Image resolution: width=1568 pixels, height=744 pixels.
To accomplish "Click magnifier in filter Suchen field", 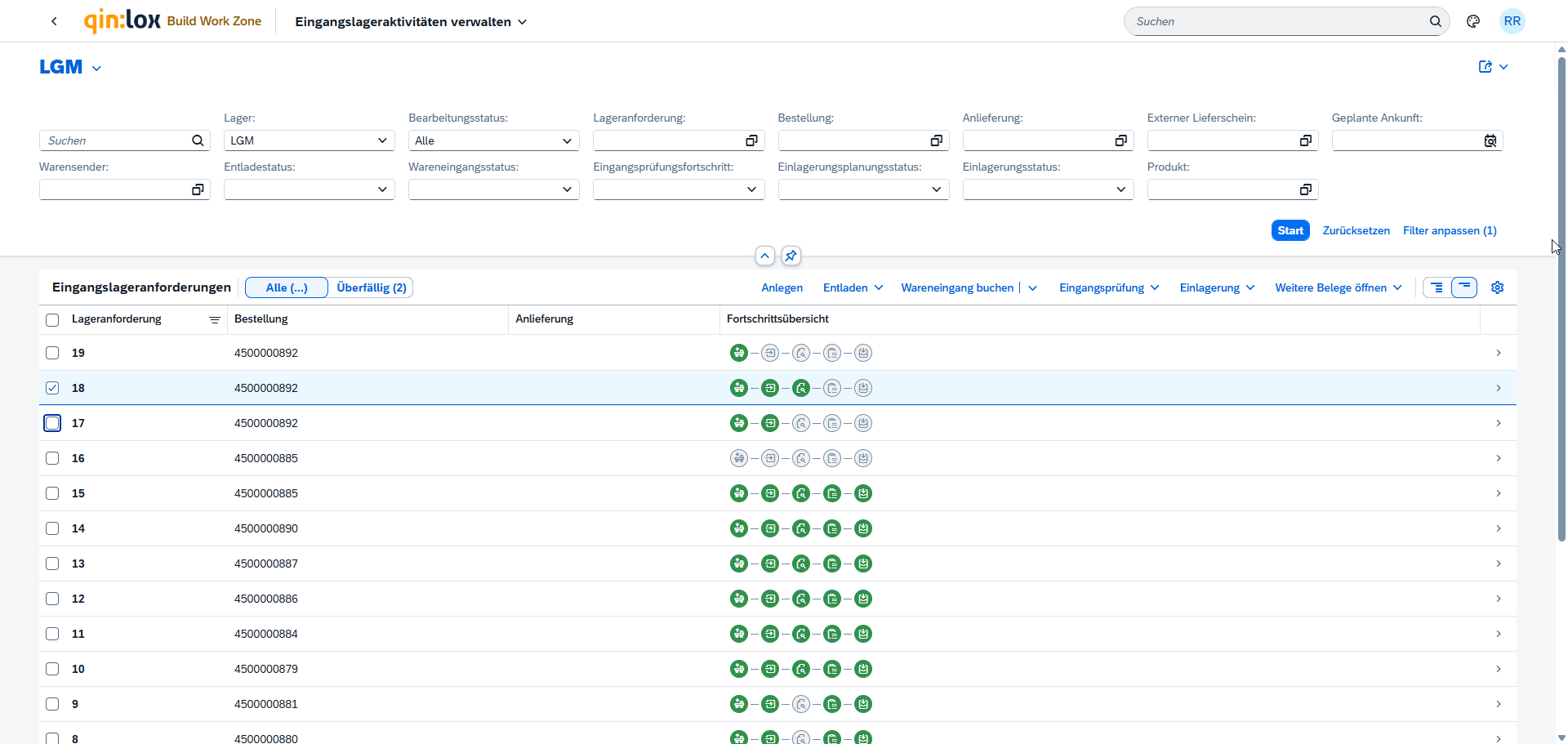I will (x=198, y=140).
